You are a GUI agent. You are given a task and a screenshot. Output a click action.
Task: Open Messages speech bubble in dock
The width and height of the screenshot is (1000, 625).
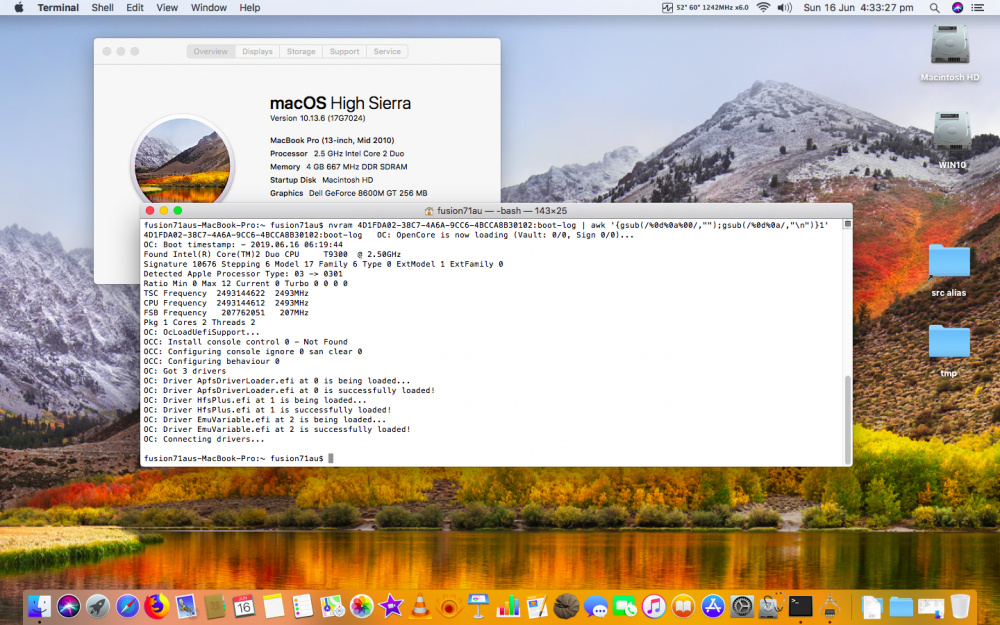click(596, 606)
